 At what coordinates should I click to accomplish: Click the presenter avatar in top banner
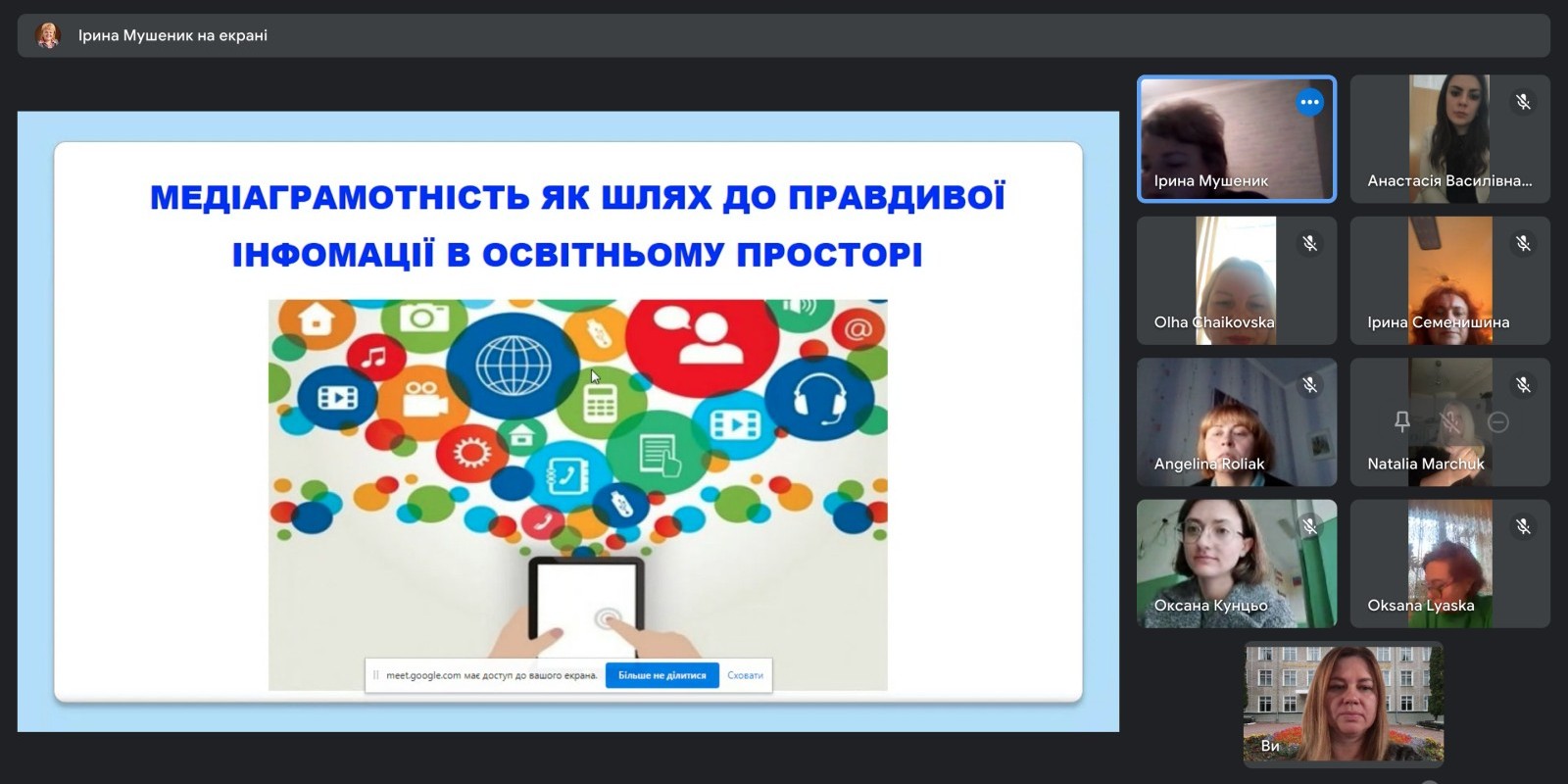(x=48, y=35)
